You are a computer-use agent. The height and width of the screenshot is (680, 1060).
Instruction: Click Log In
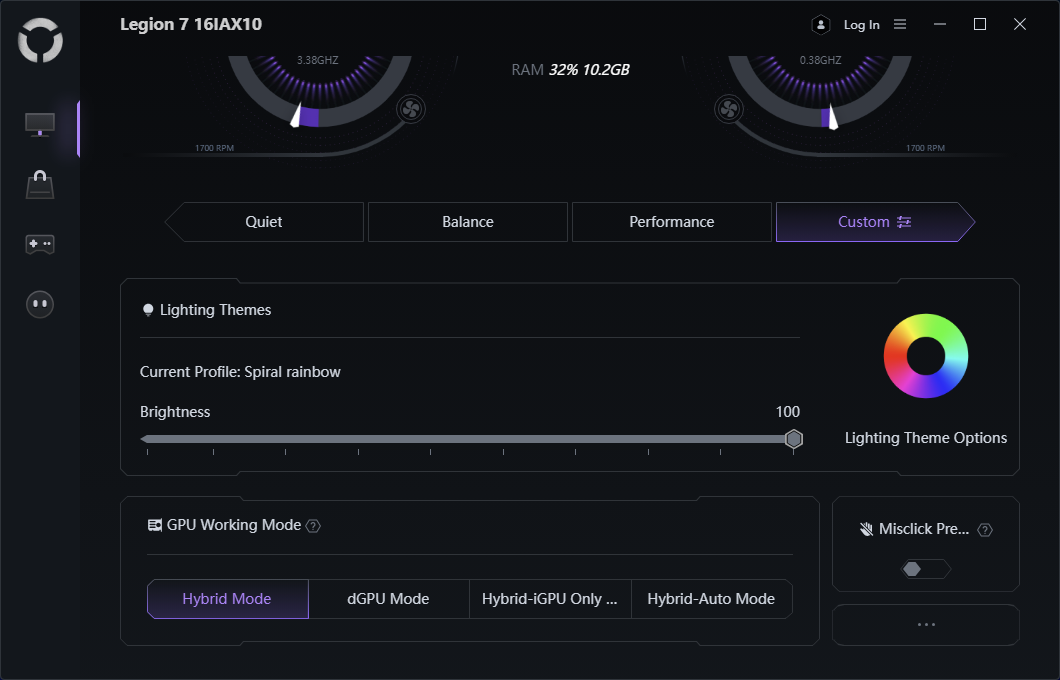[861, 25]
